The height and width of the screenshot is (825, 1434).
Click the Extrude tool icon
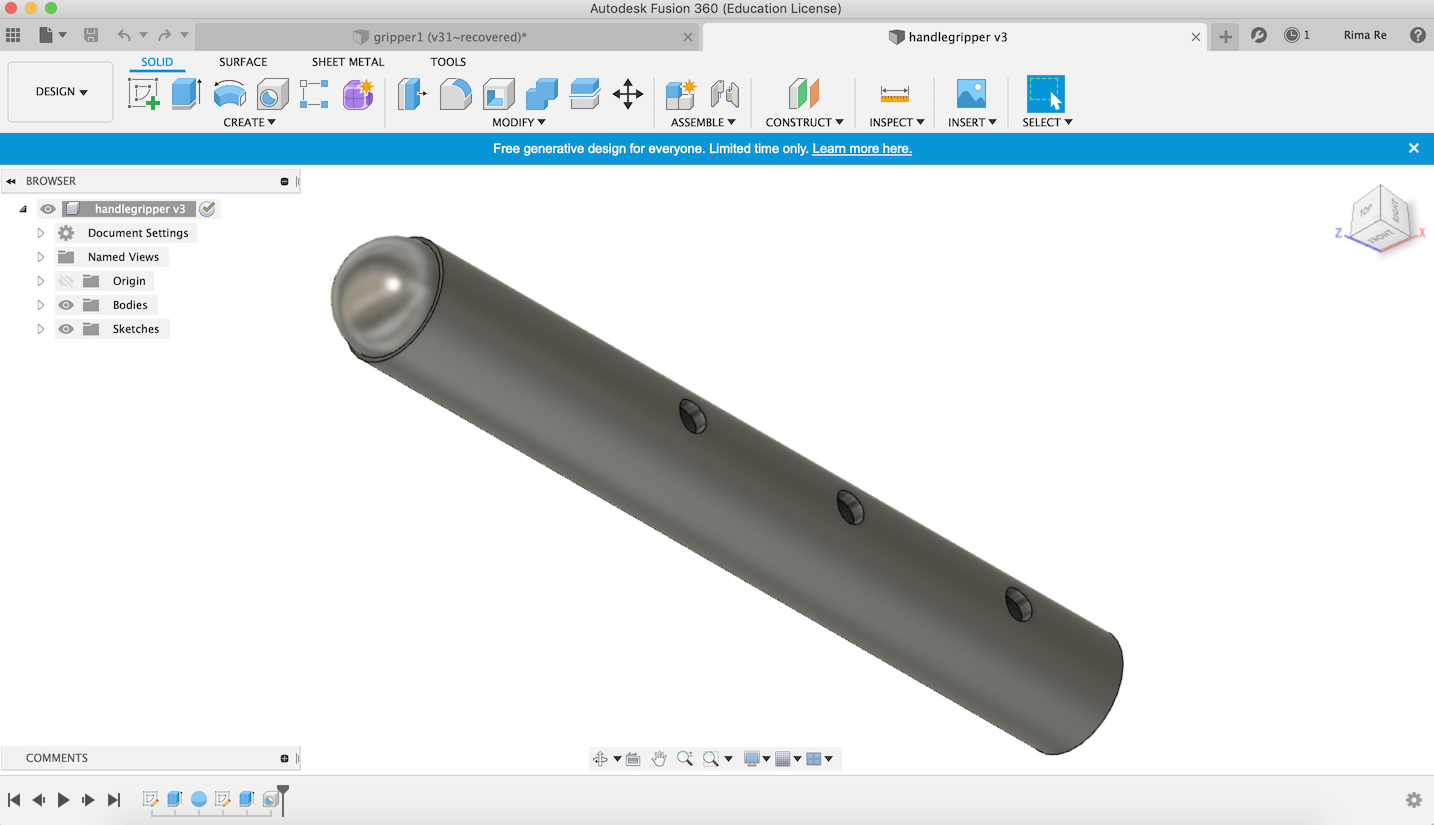coord(186,94)
